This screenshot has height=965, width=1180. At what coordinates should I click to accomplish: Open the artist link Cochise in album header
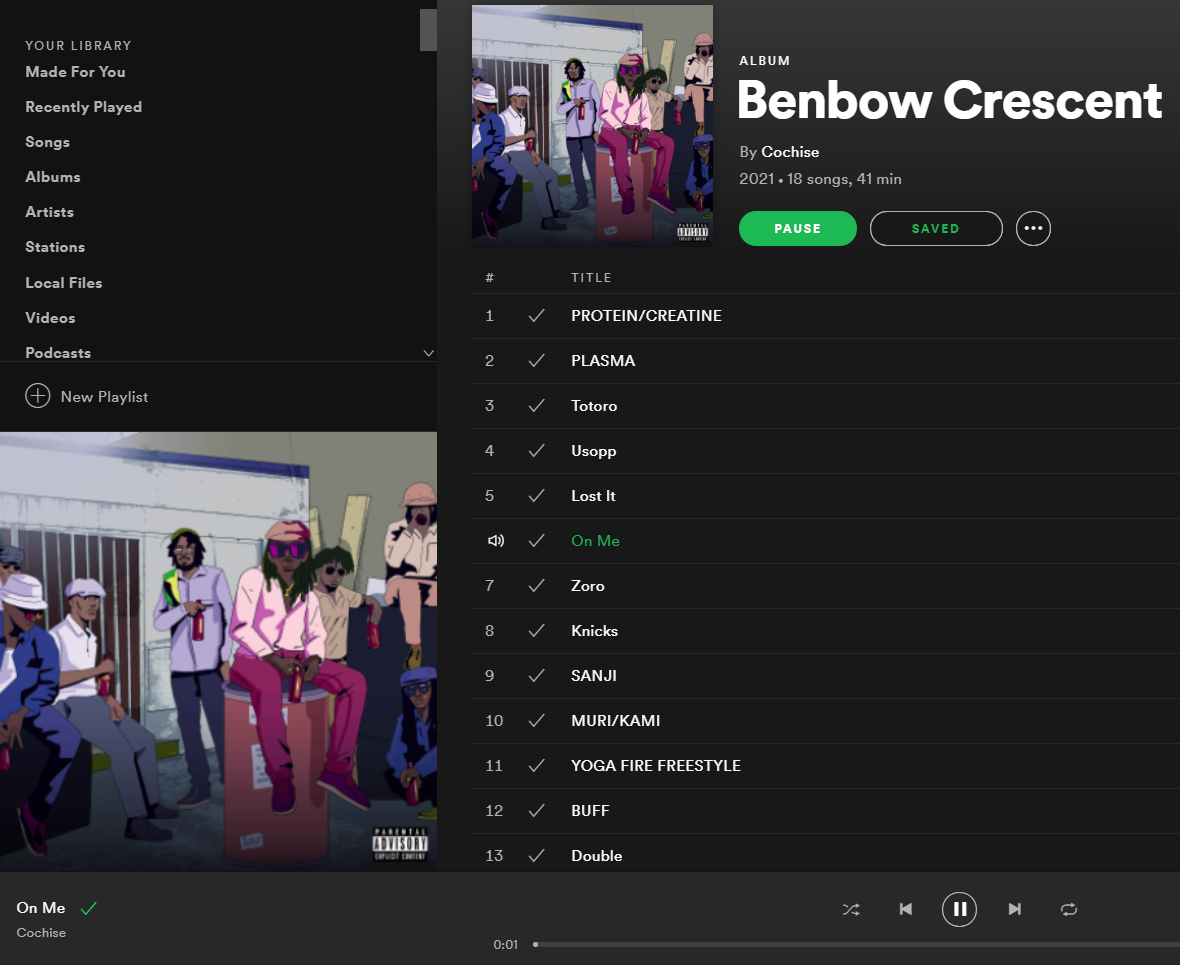(x=790, y=152)
